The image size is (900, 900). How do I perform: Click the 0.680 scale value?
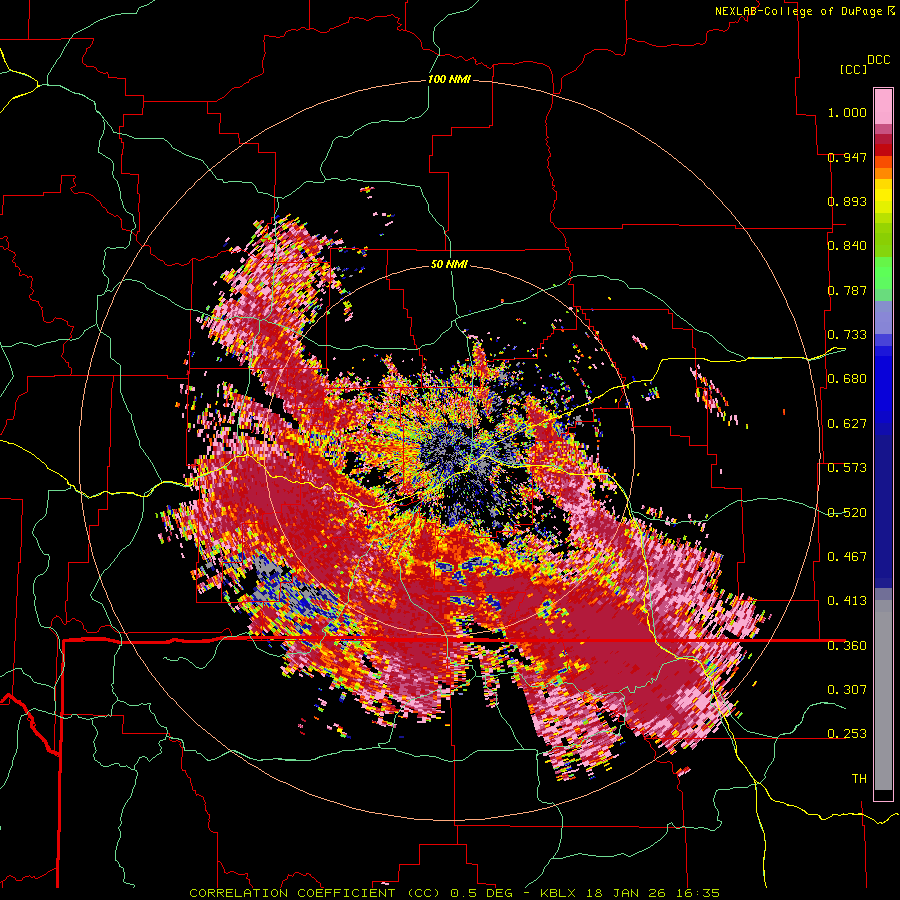coord(847,379)
